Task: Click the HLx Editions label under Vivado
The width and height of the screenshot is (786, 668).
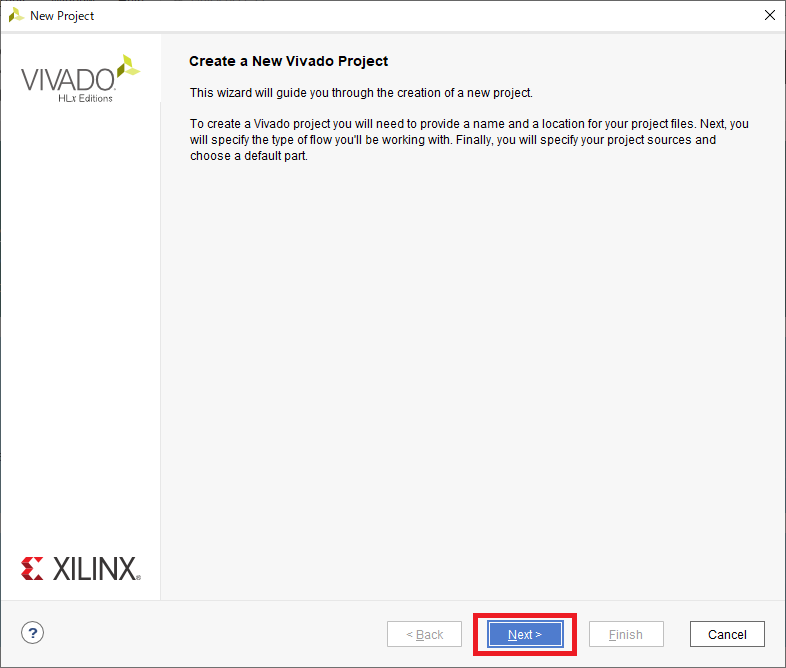Action: (85, 98)
